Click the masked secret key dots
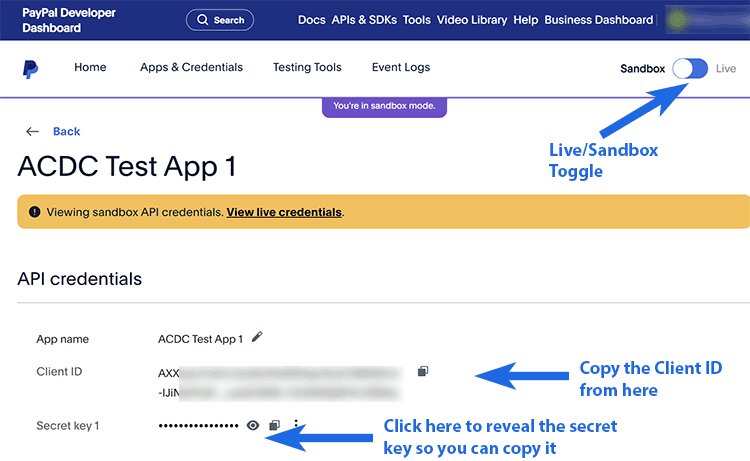Viewport: 750px width, 461px height. (x=199, y=425)
